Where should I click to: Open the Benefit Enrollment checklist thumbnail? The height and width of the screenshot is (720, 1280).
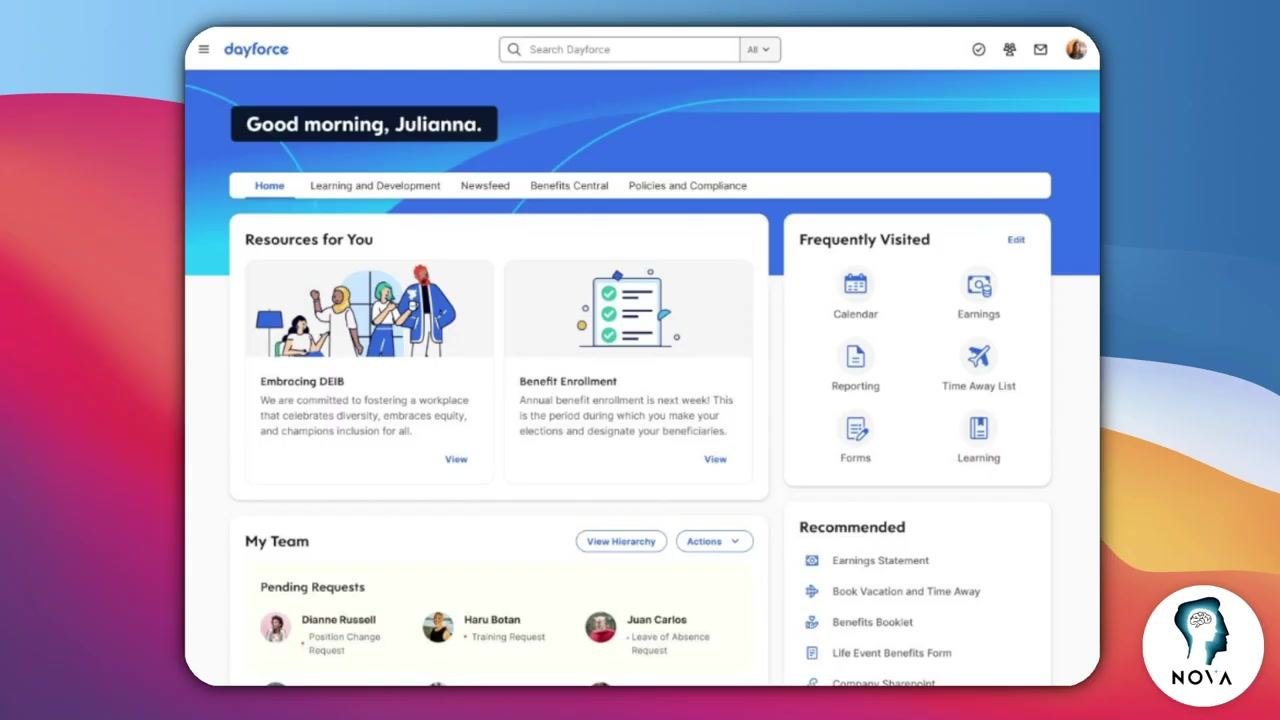click(628, 309)
